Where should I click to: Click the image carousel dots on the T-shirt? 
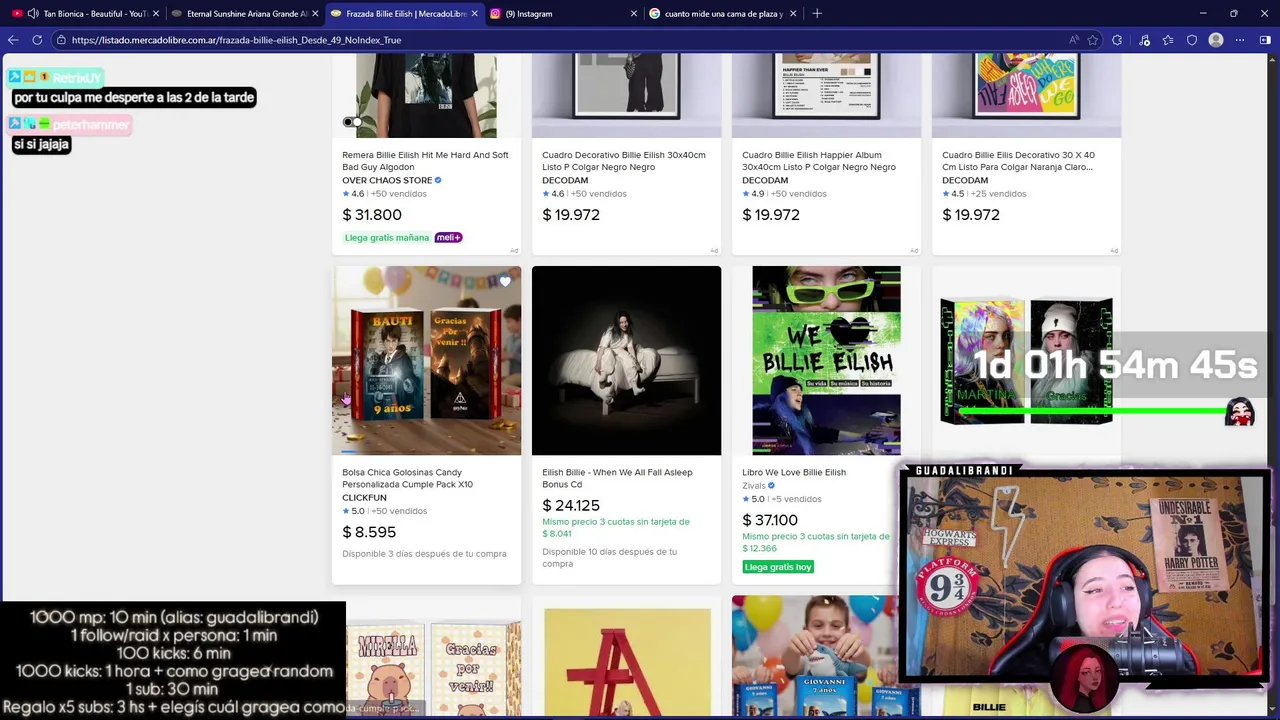click(x=352, y=122)
